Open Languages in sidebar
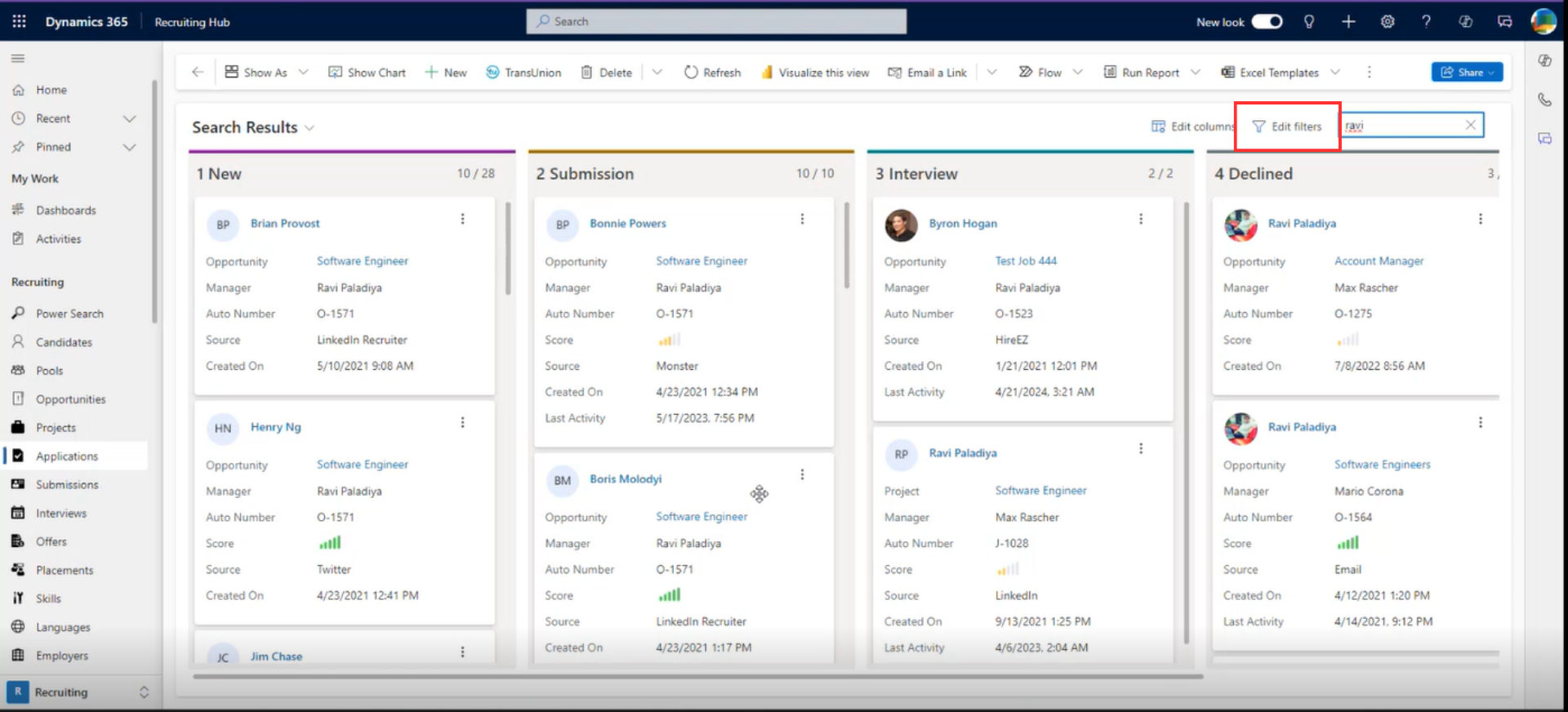The image size is (1568, 712). 63,627
